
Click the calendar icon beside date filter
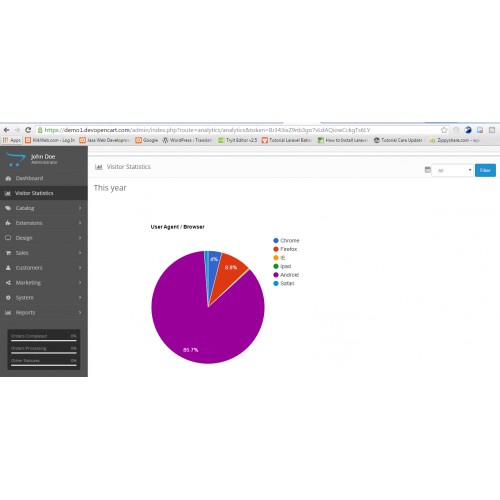[428, 170]
